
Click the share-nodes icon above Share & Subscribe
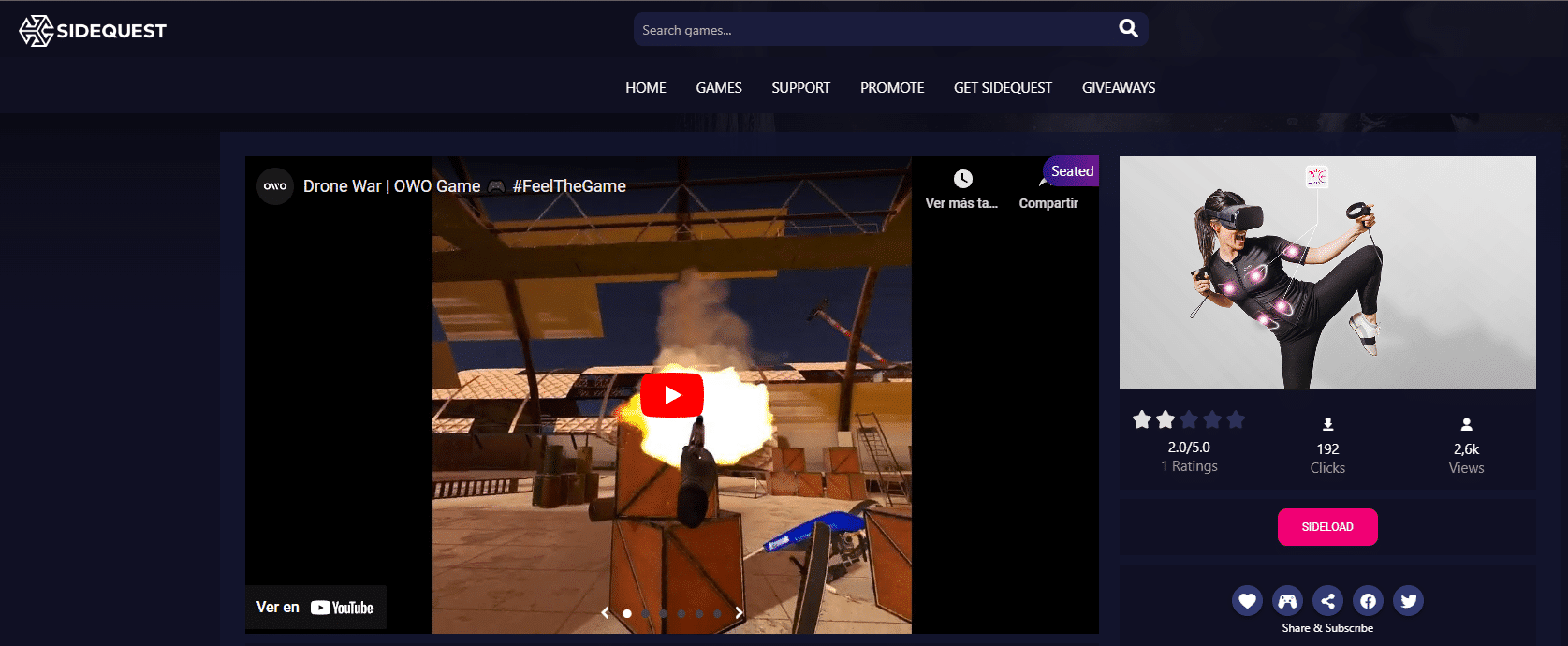1327,601
